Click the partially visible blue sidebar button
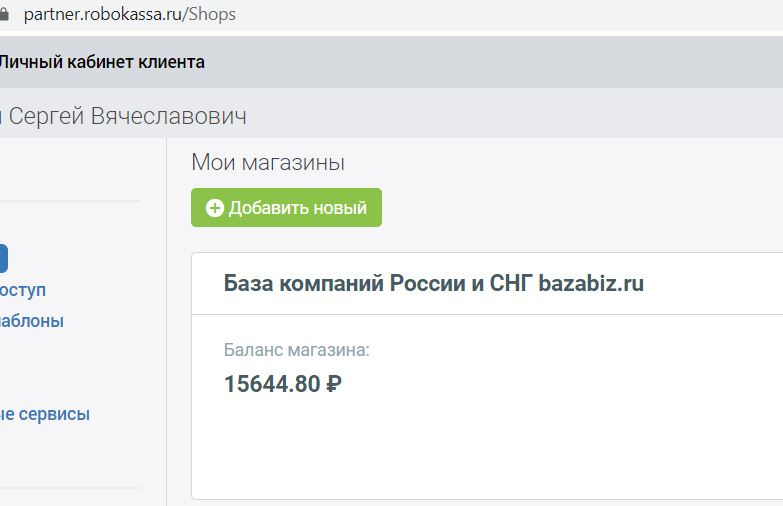 pos(3,259)
